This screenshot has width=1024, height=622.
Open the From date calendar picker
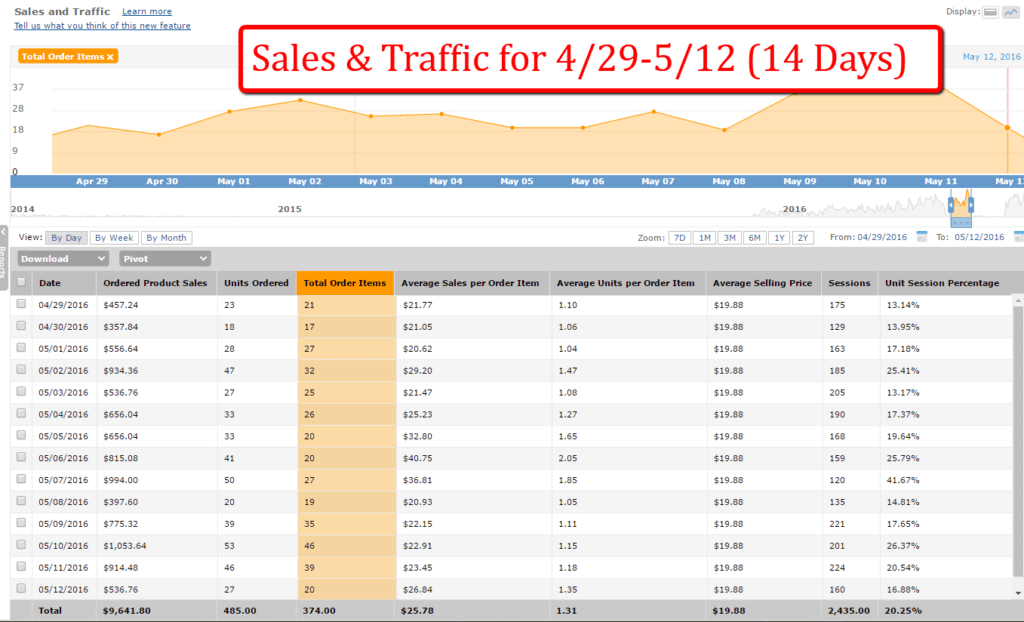pos(922,237)
